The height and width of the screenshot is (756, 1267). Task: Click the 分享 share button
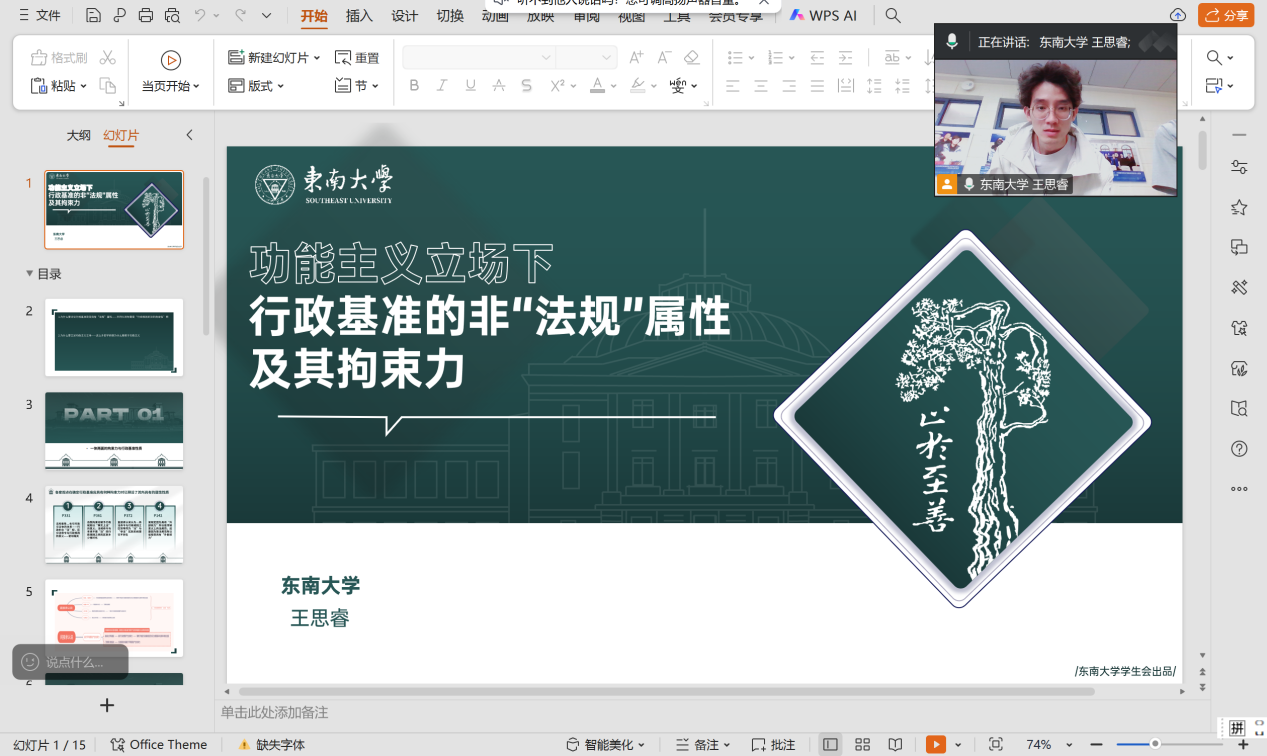1226,15
